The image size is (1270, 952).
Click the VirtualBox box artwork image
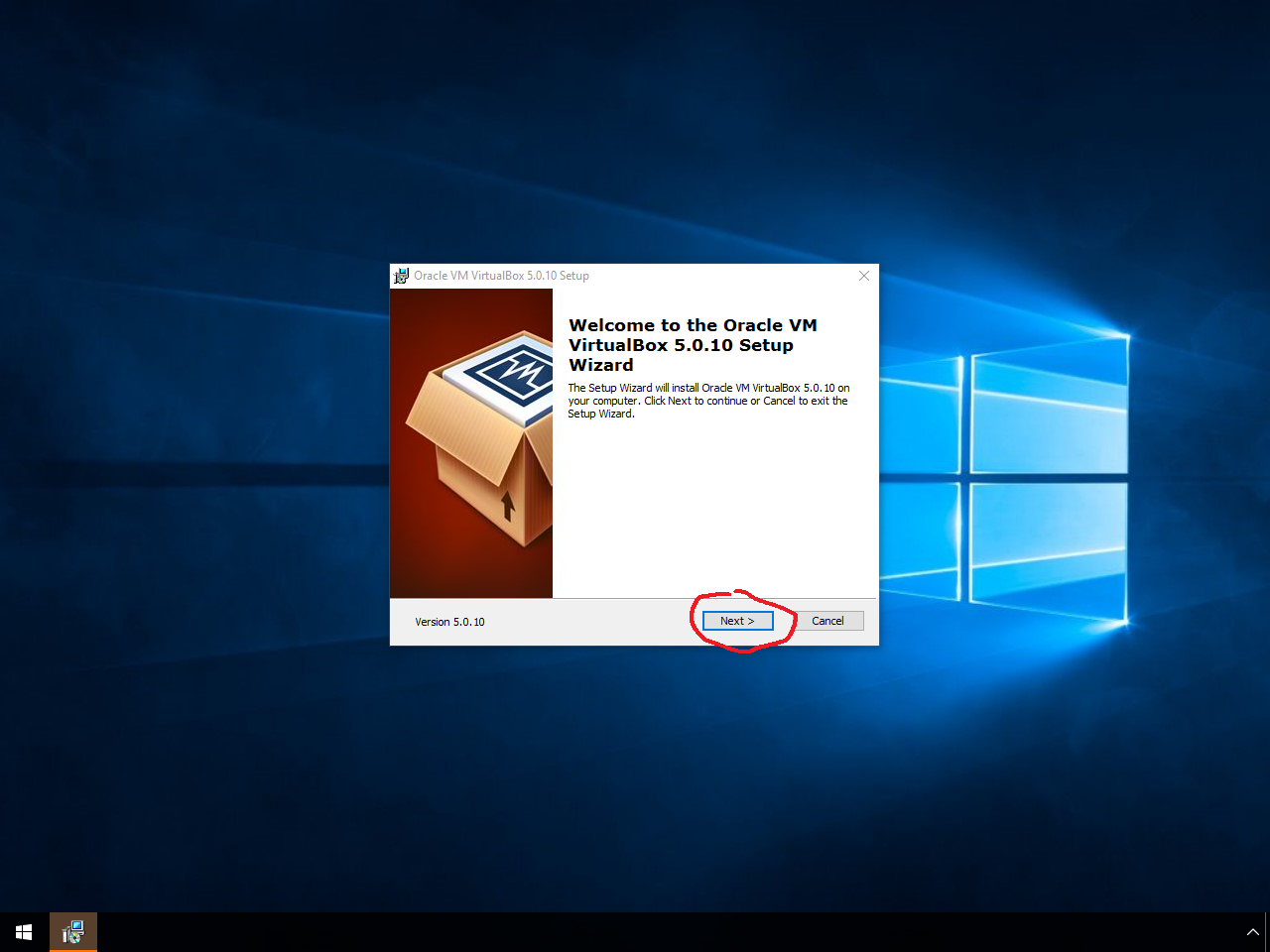point(471,443)
